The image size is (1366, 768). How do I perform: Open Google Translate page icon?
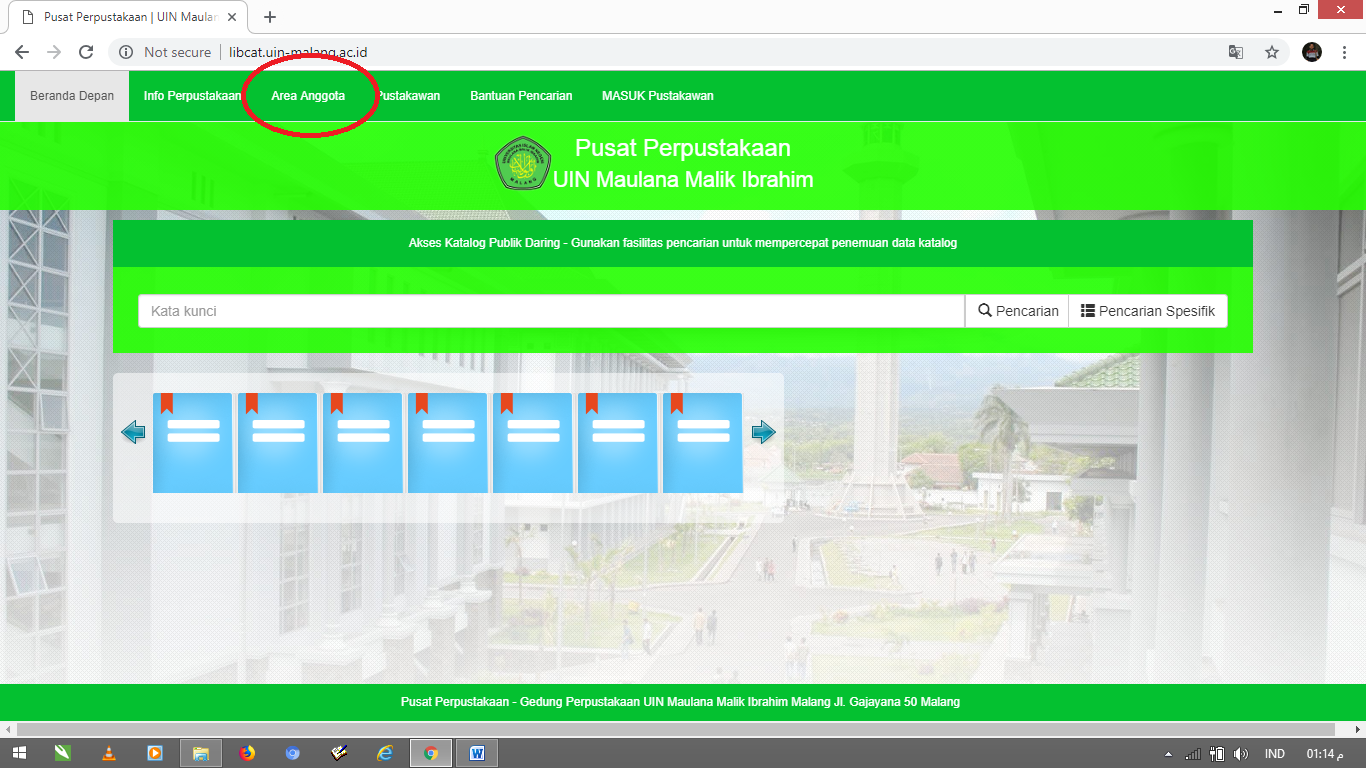click(x=1236, y=52)
